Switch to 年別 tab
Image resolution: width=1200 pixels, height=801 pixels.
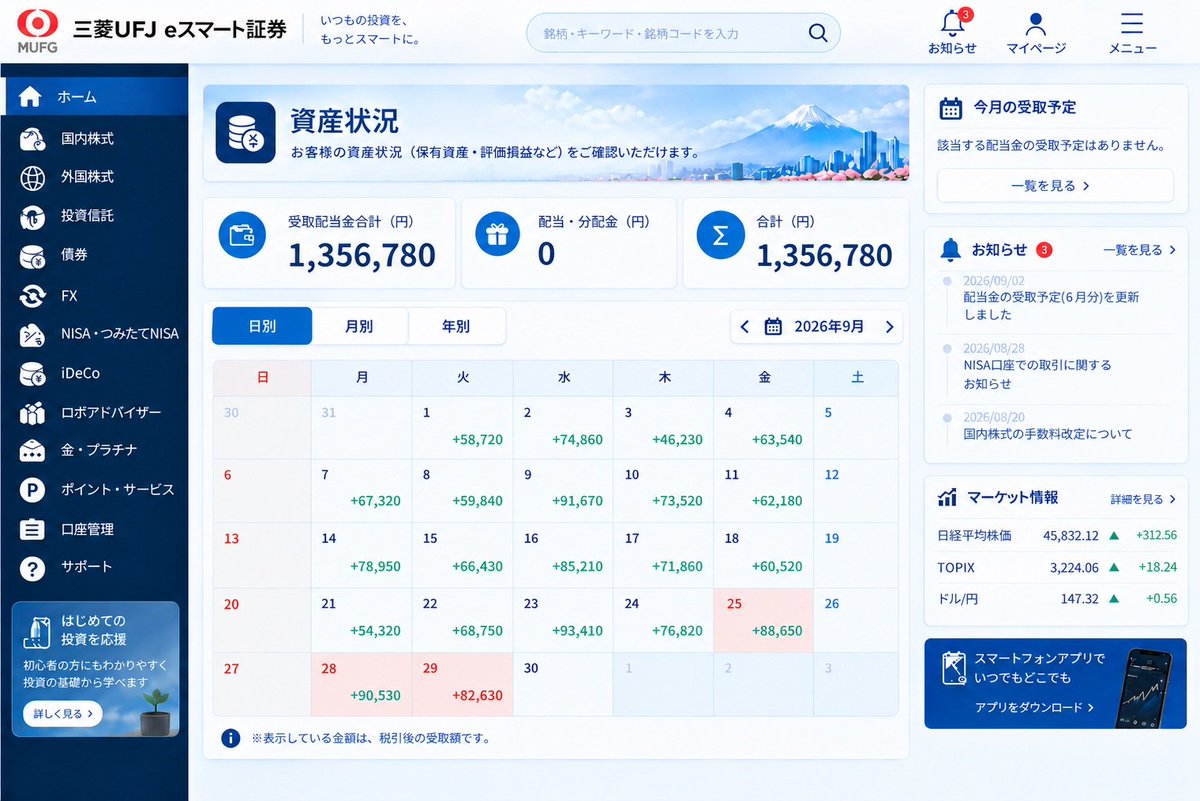coord(456,326)
